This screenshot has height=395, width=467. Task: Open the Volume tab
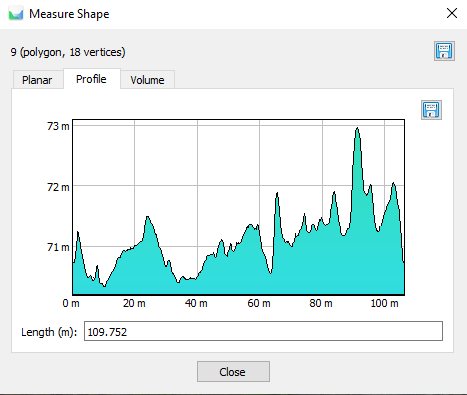click(x=147, y=80)
